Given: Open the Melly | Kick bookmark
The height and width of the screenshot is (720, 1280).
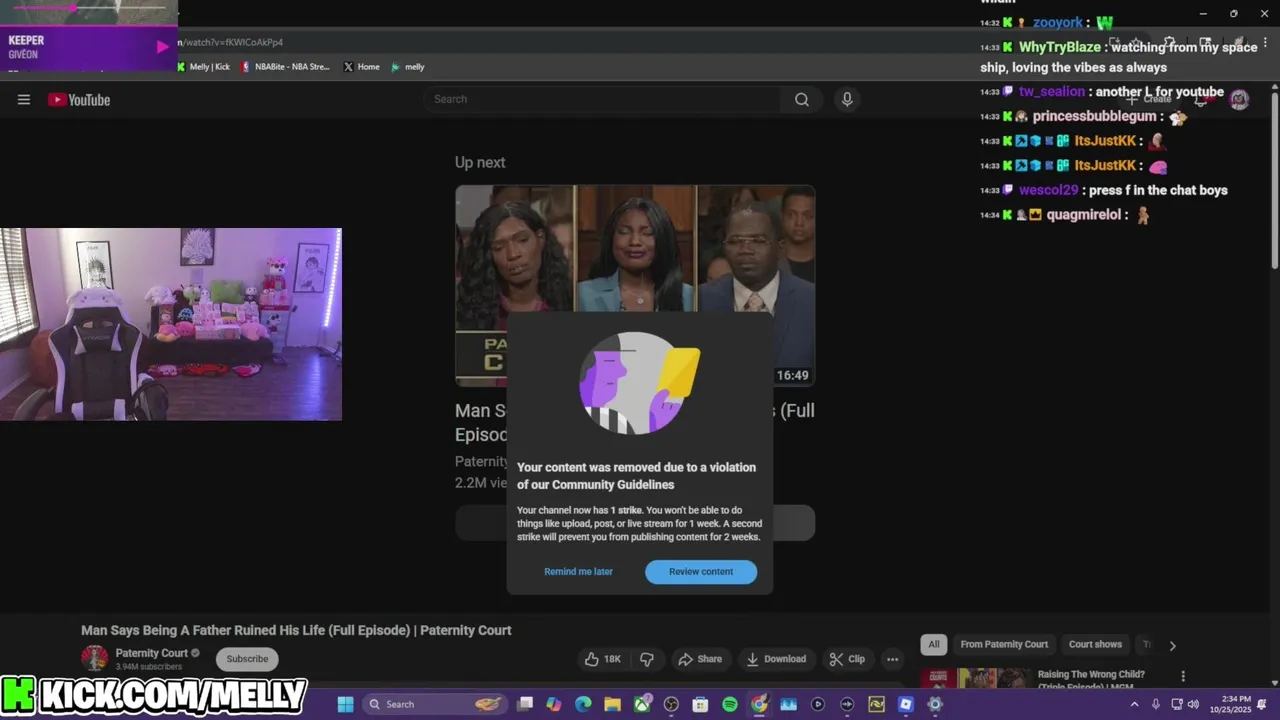Looking at the screenshot, I should [203, 67].
